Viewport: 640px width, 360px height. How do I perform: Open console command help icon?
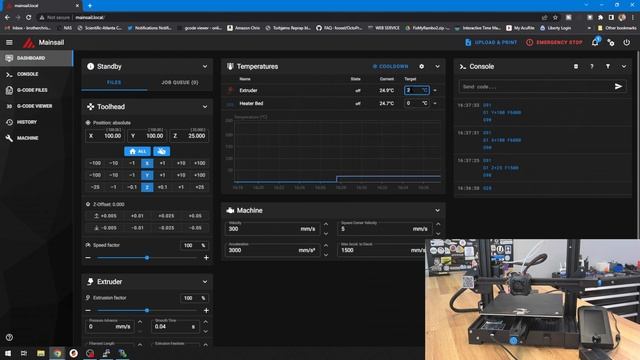pyautogui.click(x=592, y=67)
